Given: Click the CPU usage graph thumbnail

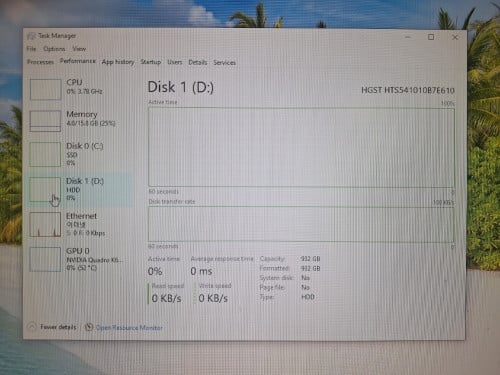Looking at the screenshot, I should (45, 89).
